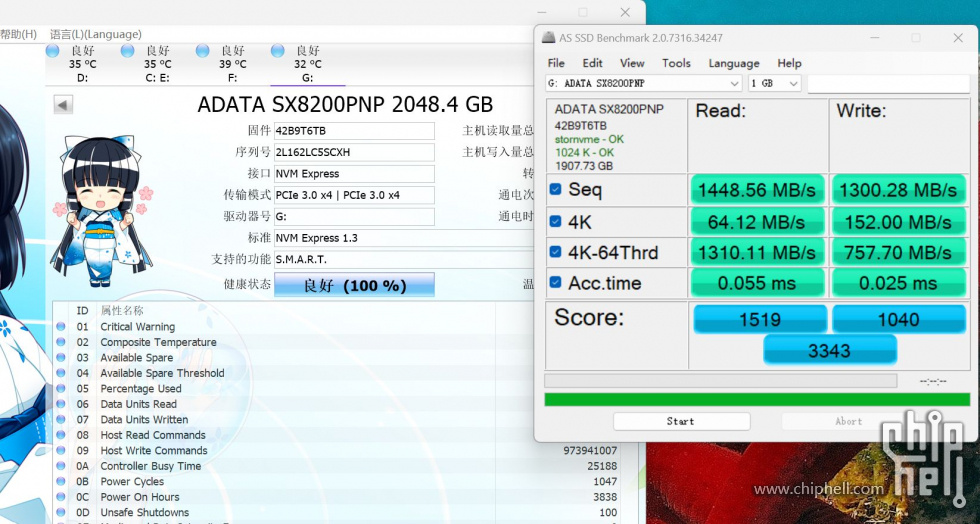Click the 4K-64Thrd read result 1310.11 MB/s

(x=758, y=252)
